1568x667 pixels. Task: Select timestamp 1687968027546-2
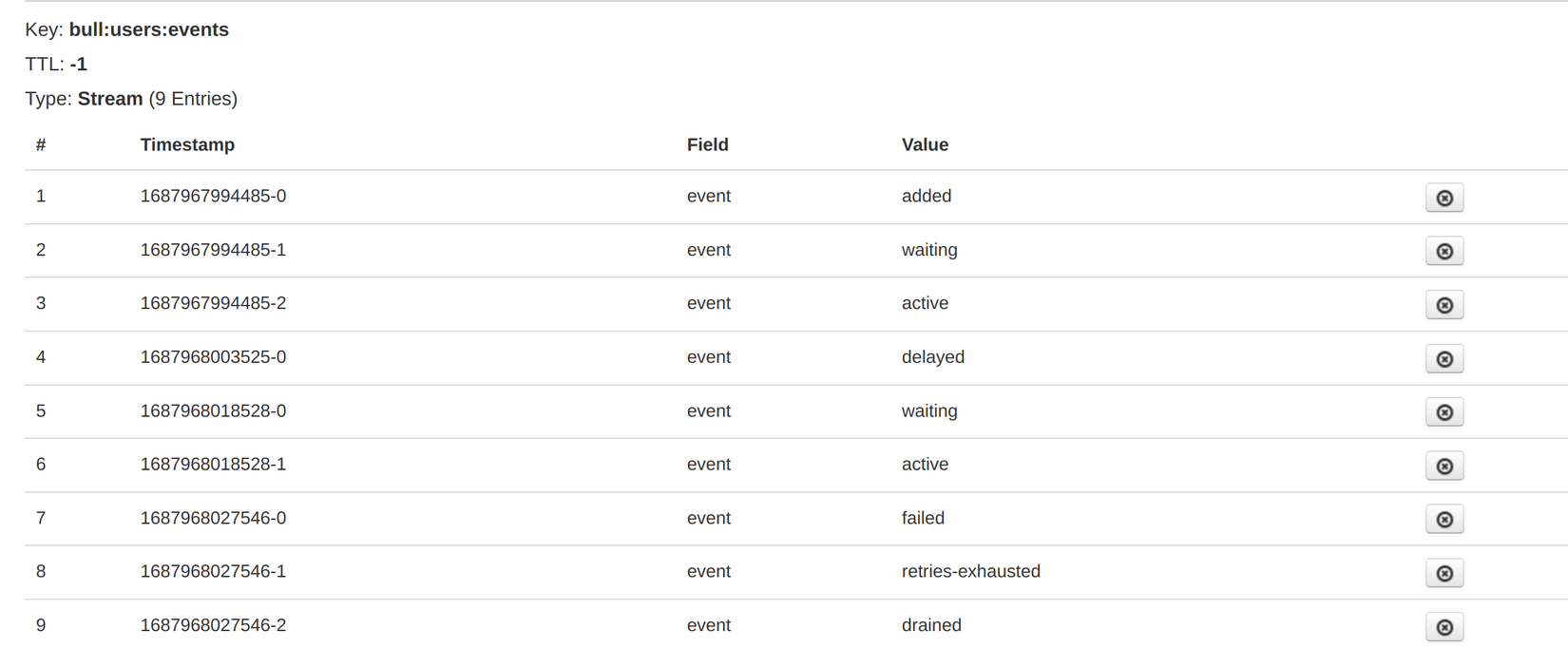coord(213,625)
